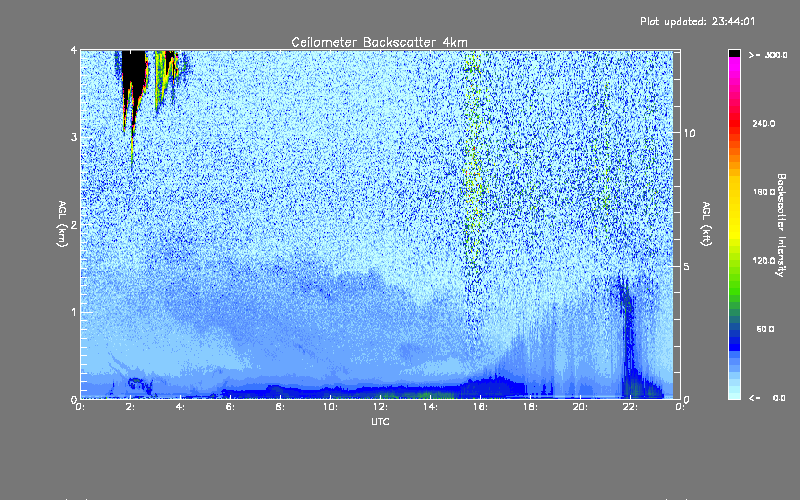Click the '2:' UTC tick label
800x500 pixels.
point(130,407)
